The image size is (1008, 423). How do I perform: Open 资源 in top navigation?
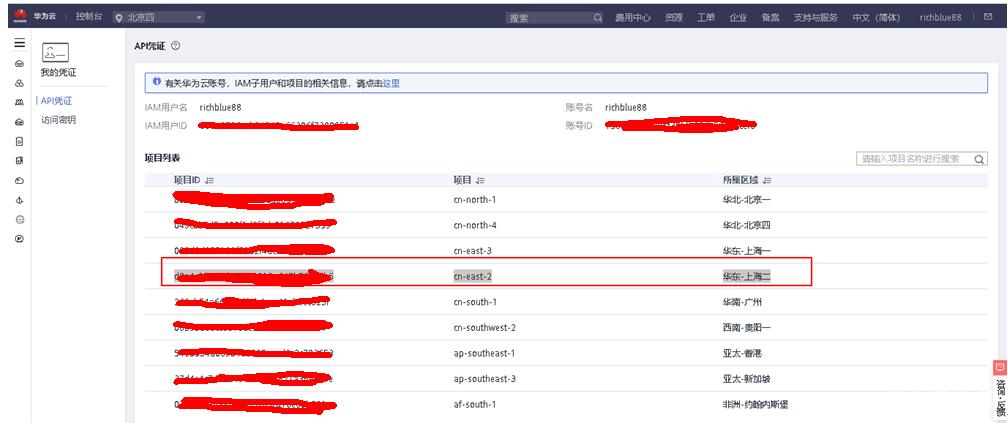(674, 17)
